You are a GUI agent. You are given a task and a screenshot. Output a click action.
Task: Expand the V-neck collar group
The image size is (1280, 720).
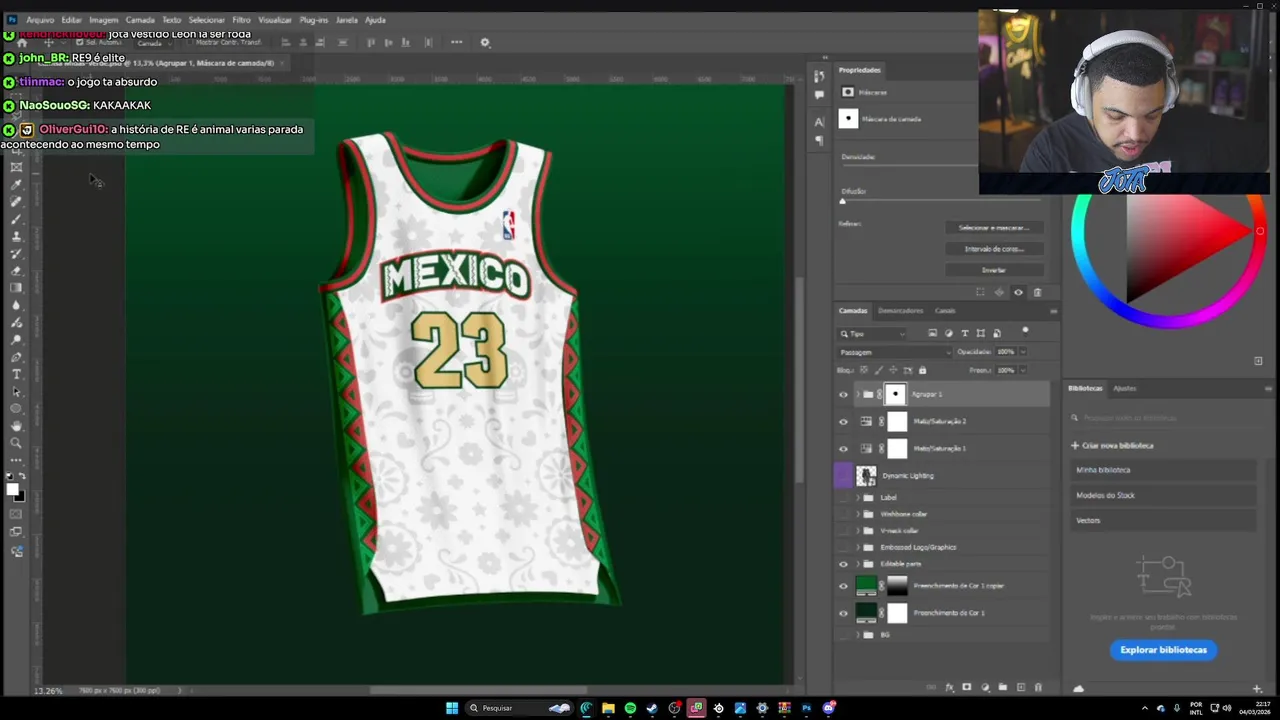[x=857, y=530]
